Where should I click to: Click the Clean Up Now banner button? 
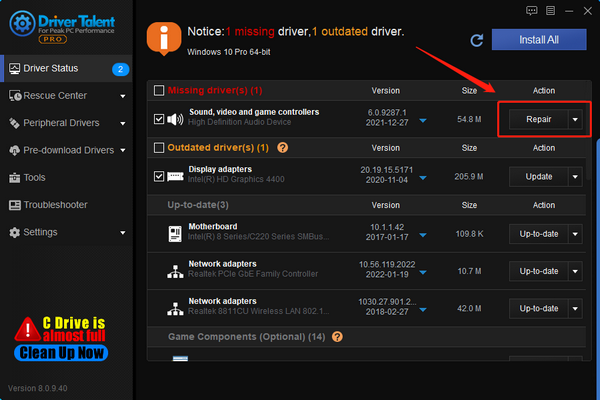pyautogui.click(x=61, y=353)
